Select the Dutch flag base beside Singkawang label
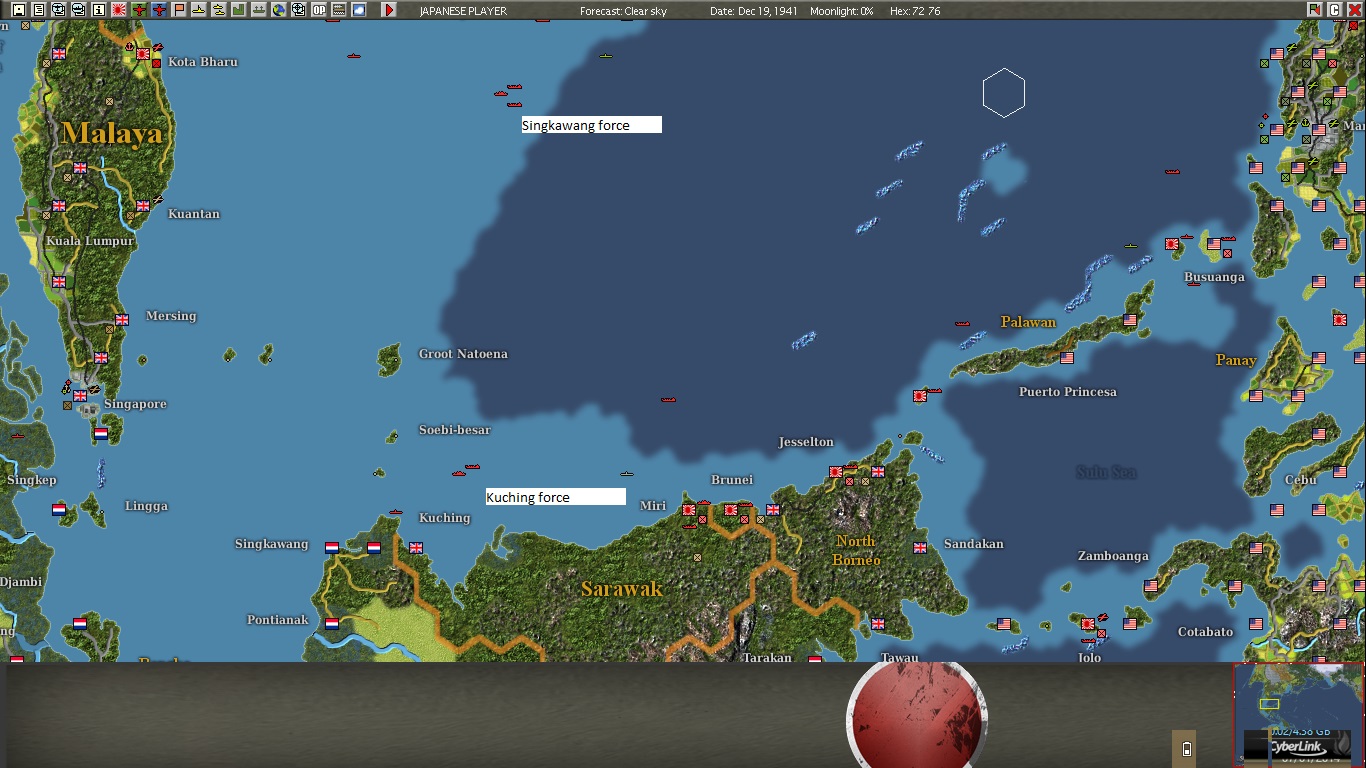The width and height of the screenshot is (1366, 768). [x=332, y=548]
